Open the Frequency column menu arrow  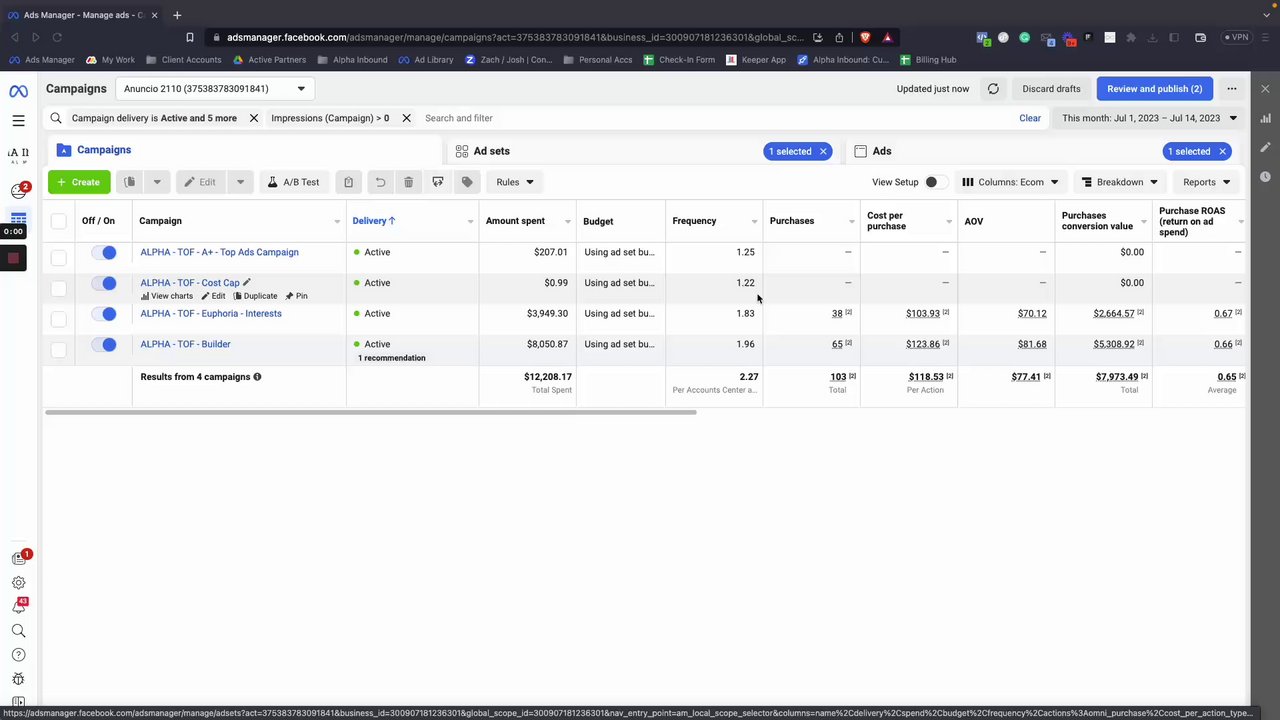click(x=754, y=221)
